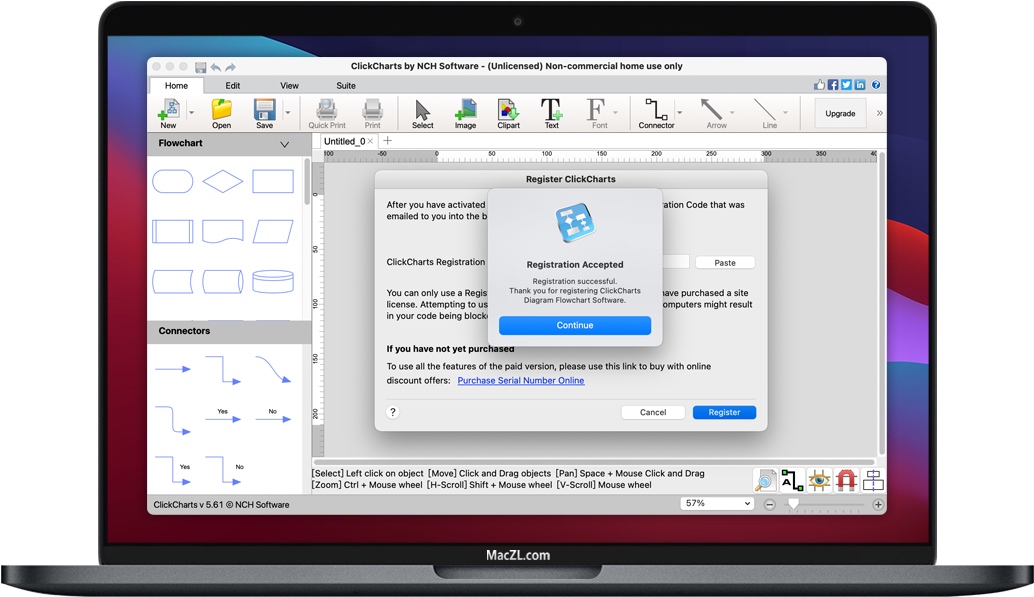Click the Twitter share icon

point(846,84)
